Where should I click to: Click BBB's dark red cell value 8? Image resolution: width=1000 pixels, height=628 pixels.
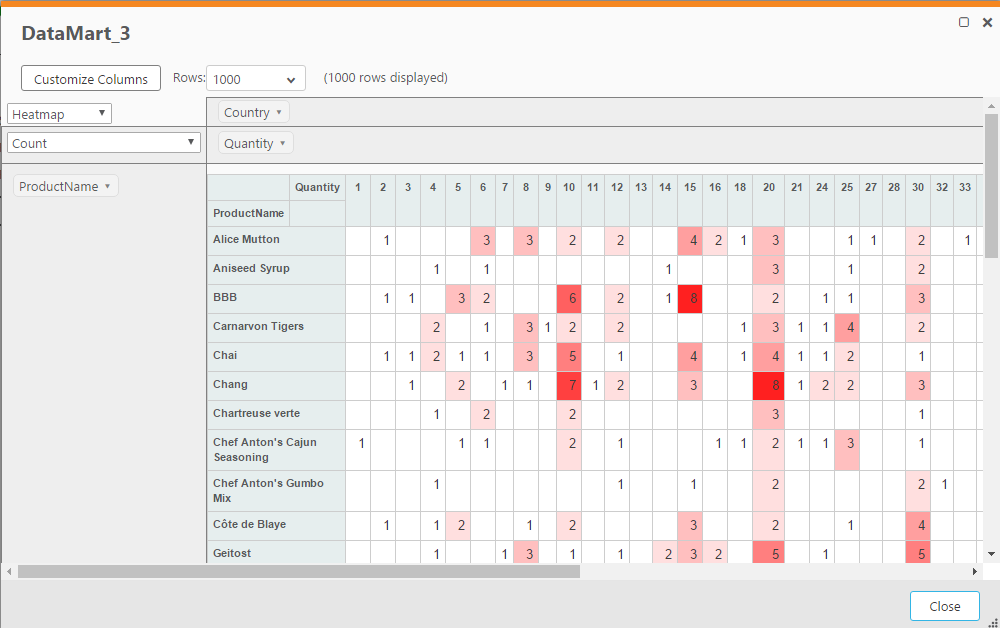coord(690,298)
